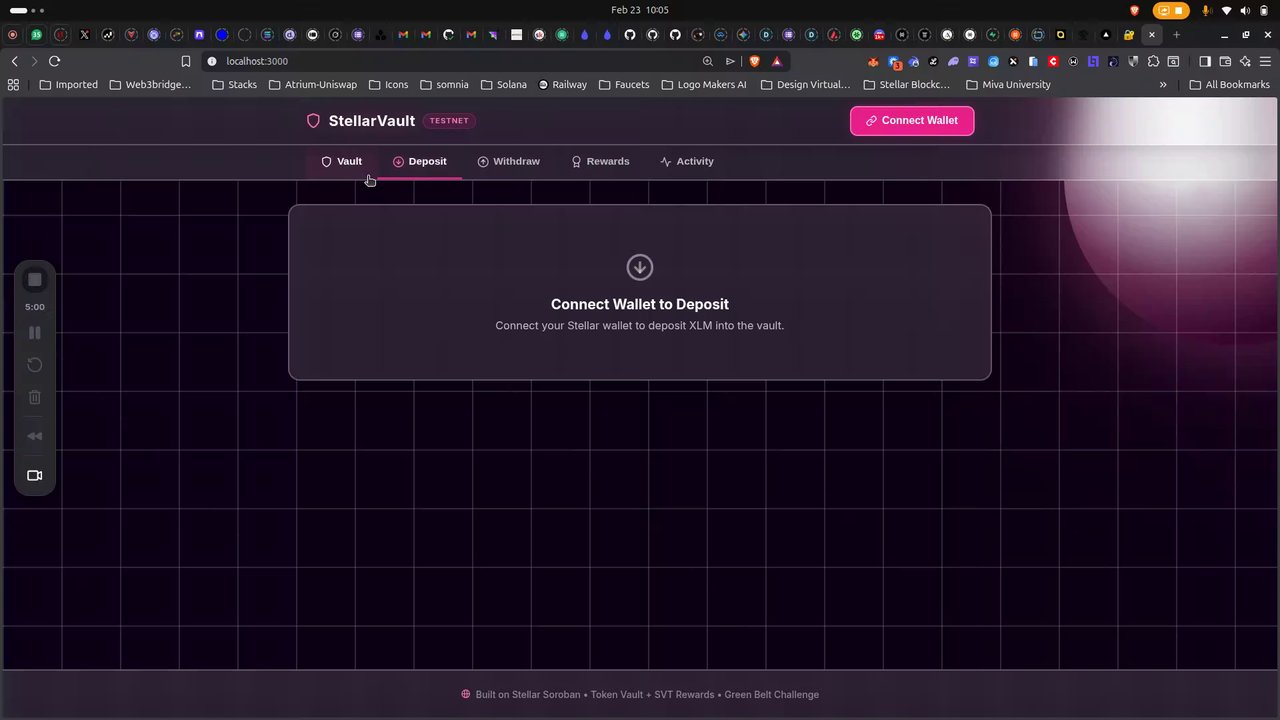The height and width of the screenshot is (720, 1280).
Task: View the Activity tab
Action: click(687, 161)
